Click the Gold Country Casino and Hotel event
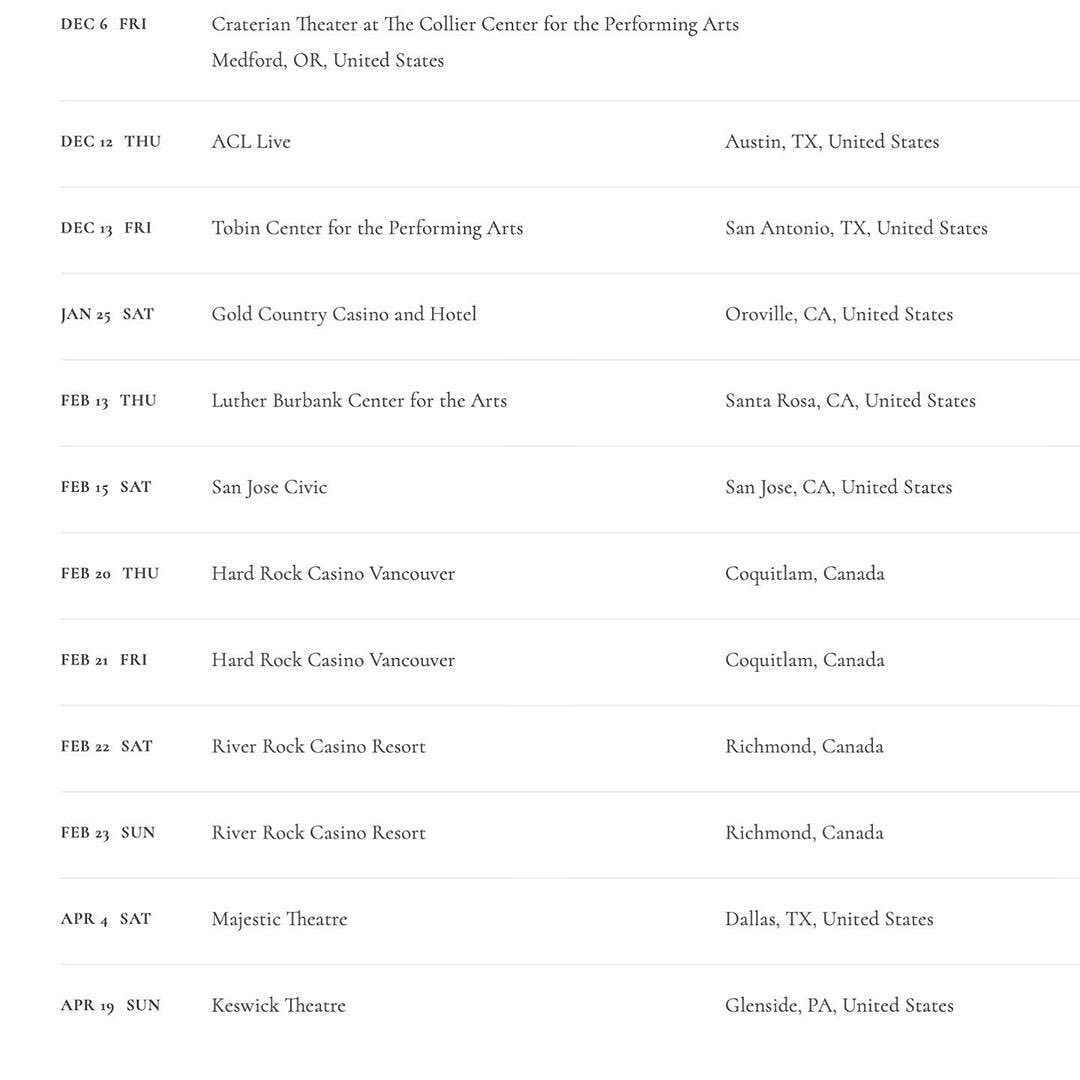The height and width of the screenshot is (1080, 1080). [344, 315]
